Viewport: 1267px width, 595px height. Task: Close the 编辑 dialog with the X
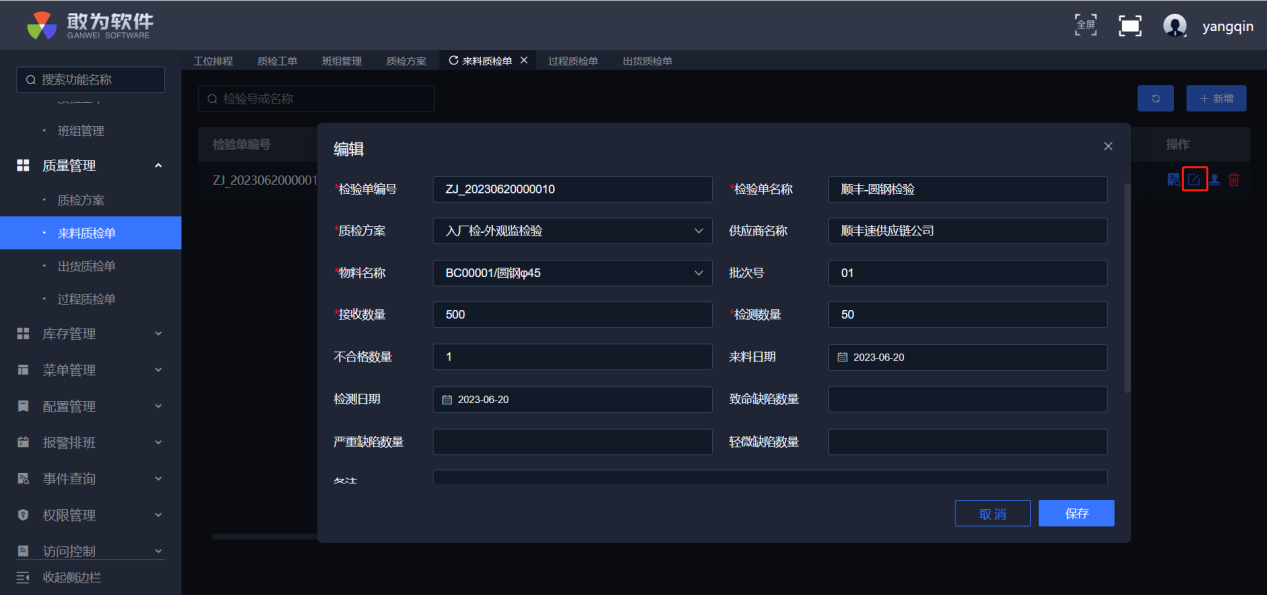coord(1108,146)
